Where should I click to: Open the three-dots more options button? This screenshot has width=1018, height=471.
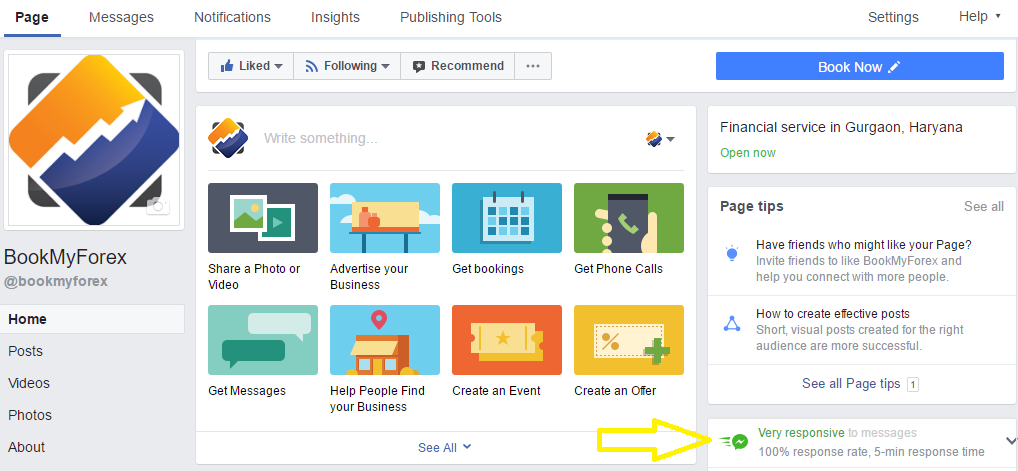coord(533,66)
